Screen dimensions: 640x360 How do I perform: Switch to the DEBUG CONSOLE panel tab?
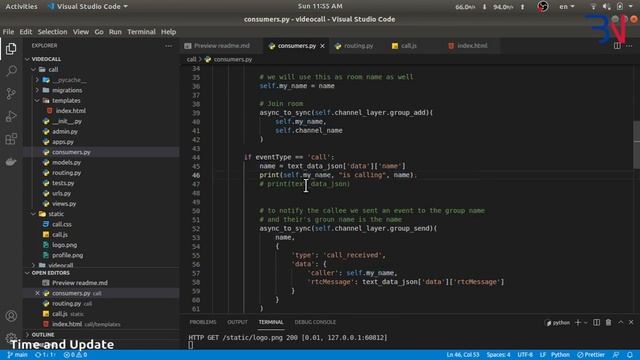point(315,322)
